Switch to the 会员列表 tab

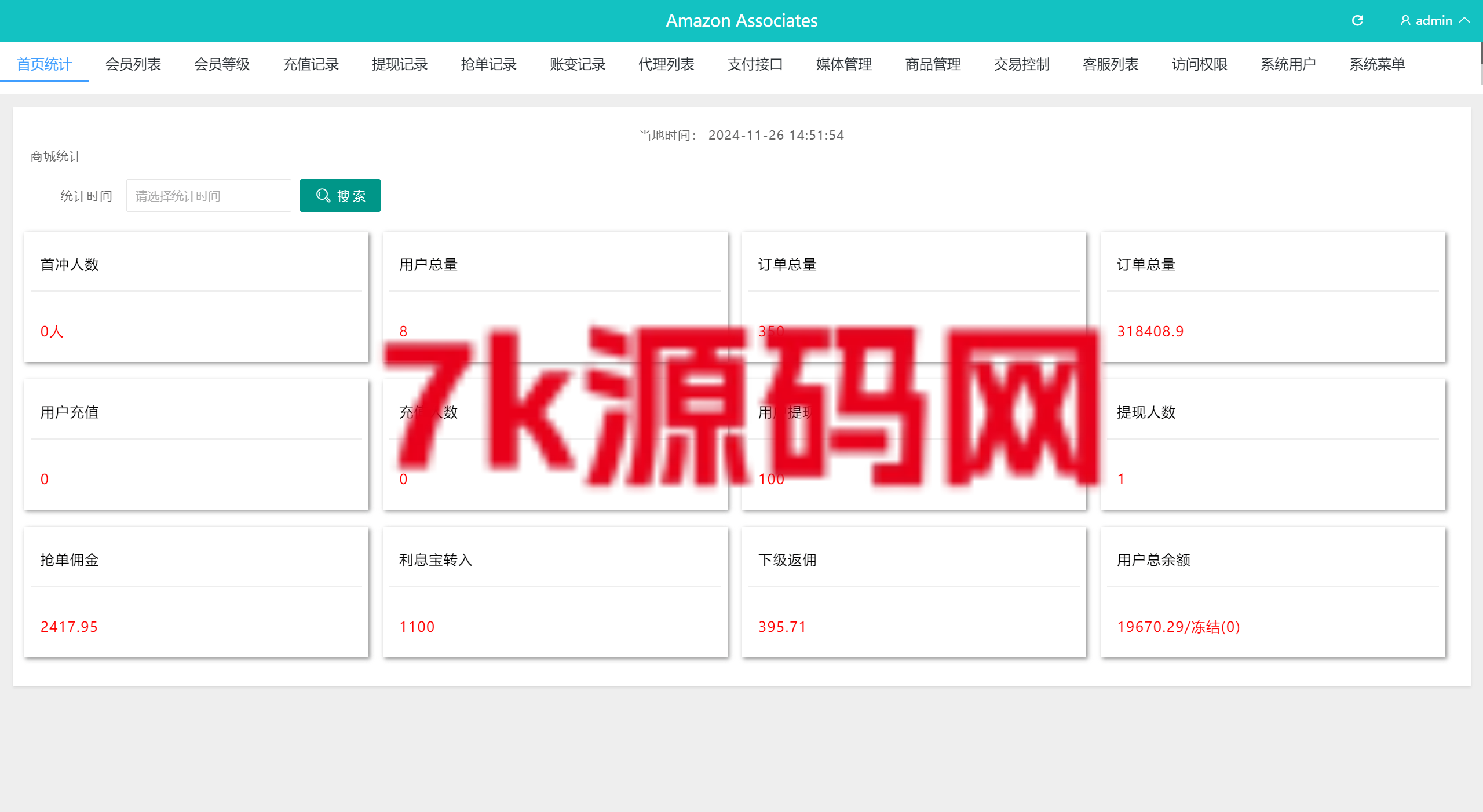pyautogui.click(x=133, y=64)
